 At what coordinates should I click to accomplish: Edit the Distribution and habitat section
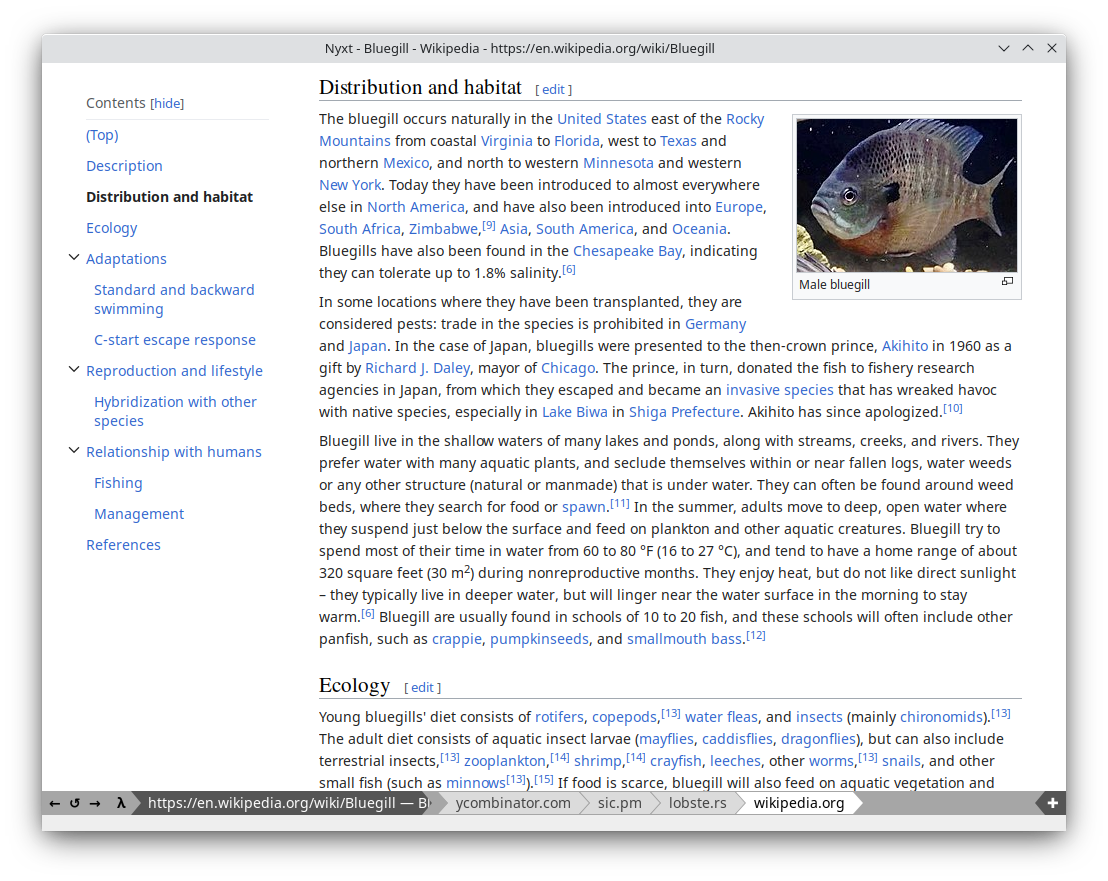pos(553,90)
